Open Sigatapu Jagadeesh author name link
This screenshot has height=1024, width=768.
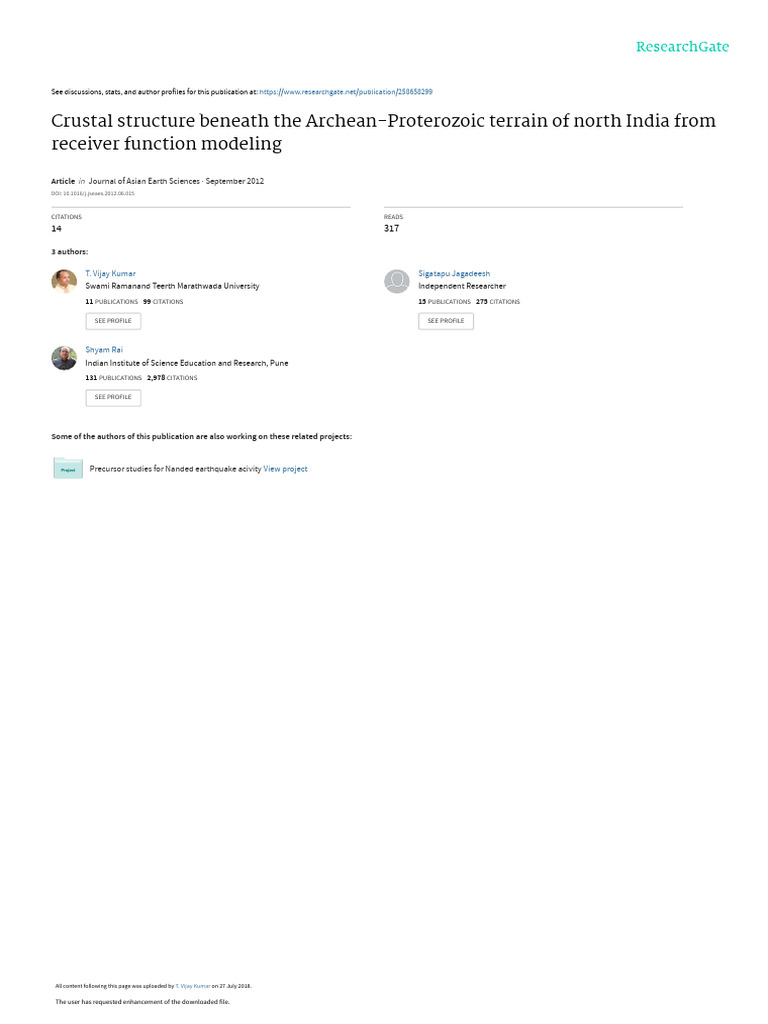point(454,273)
